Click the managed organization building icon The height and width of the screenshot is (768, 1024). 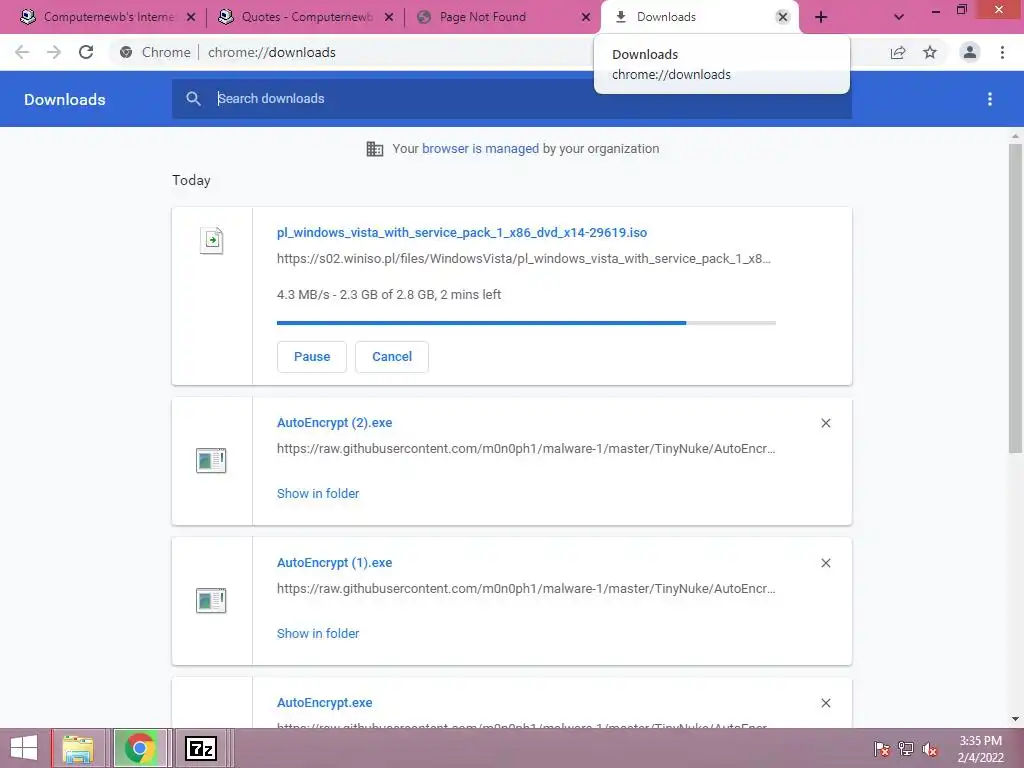[x=375, y=149]
